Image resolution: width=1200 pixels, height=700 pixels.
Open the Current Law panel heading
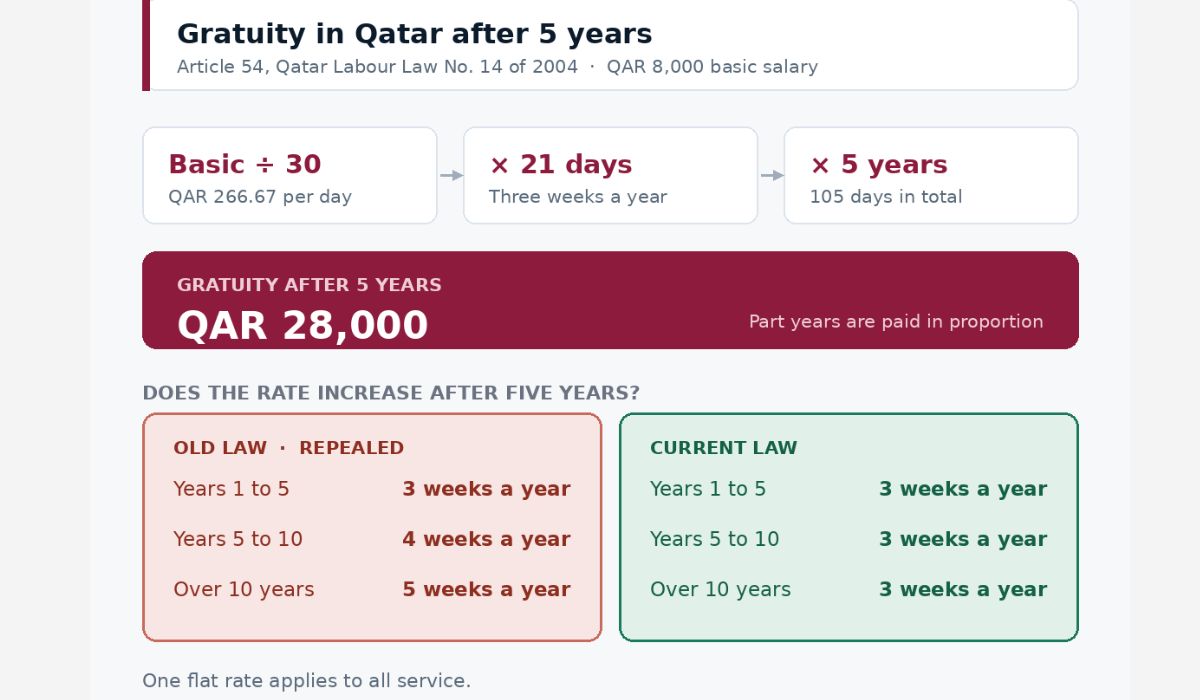click(x=724, y=448)
